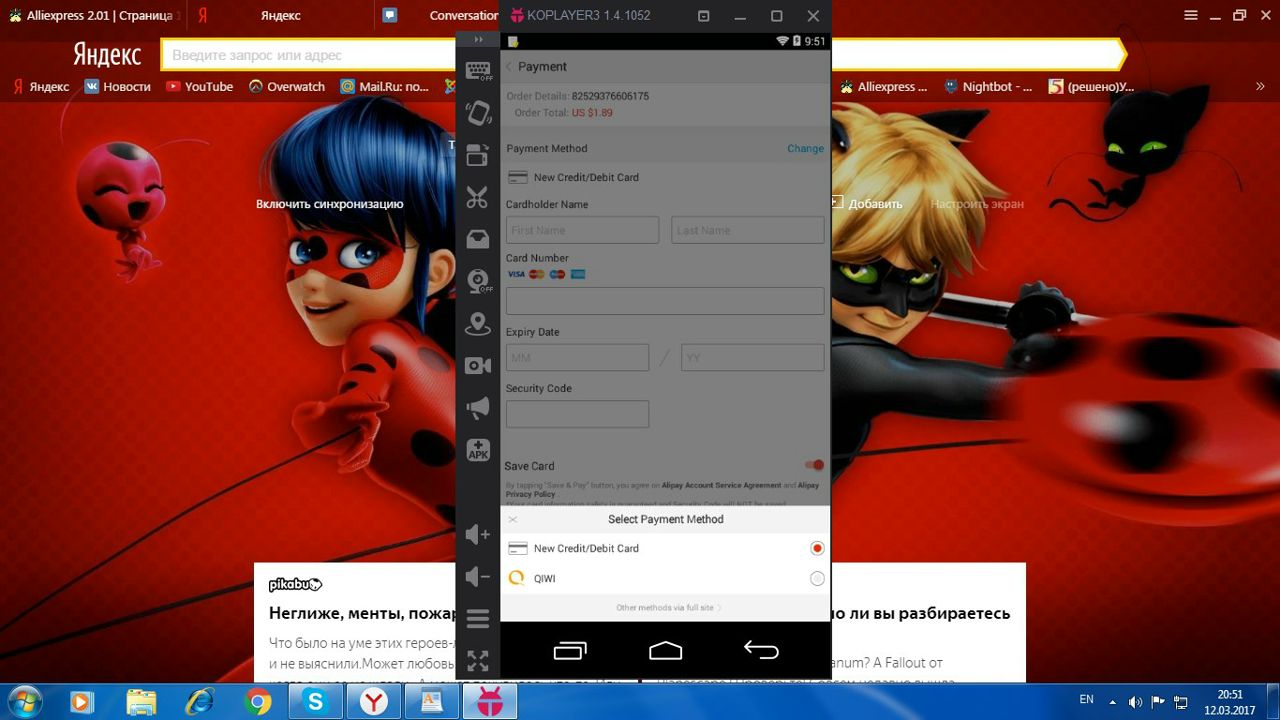Click the install APK icon
Image resolution: width=1280 pixels, height=720 pixels.
478,450
